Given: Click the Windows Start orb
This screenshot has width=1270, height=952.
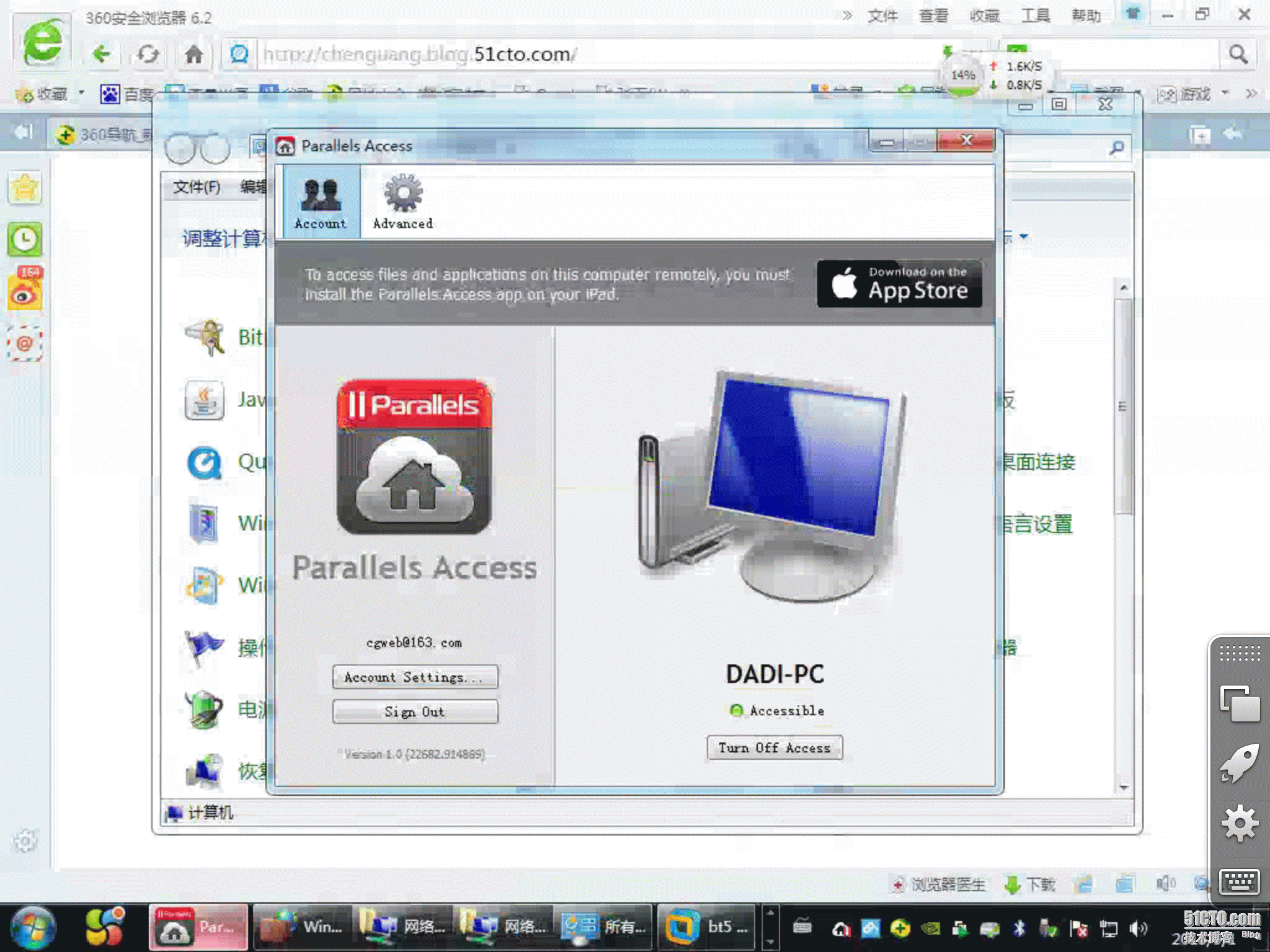Looking at the screenshot, I should point(32,928).
